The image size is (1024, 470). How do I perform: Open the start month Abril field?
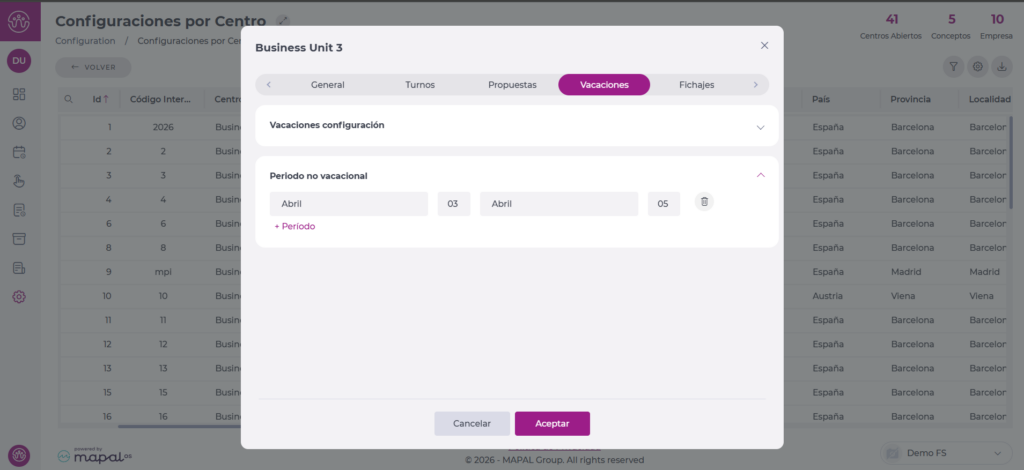pos(348,204)
